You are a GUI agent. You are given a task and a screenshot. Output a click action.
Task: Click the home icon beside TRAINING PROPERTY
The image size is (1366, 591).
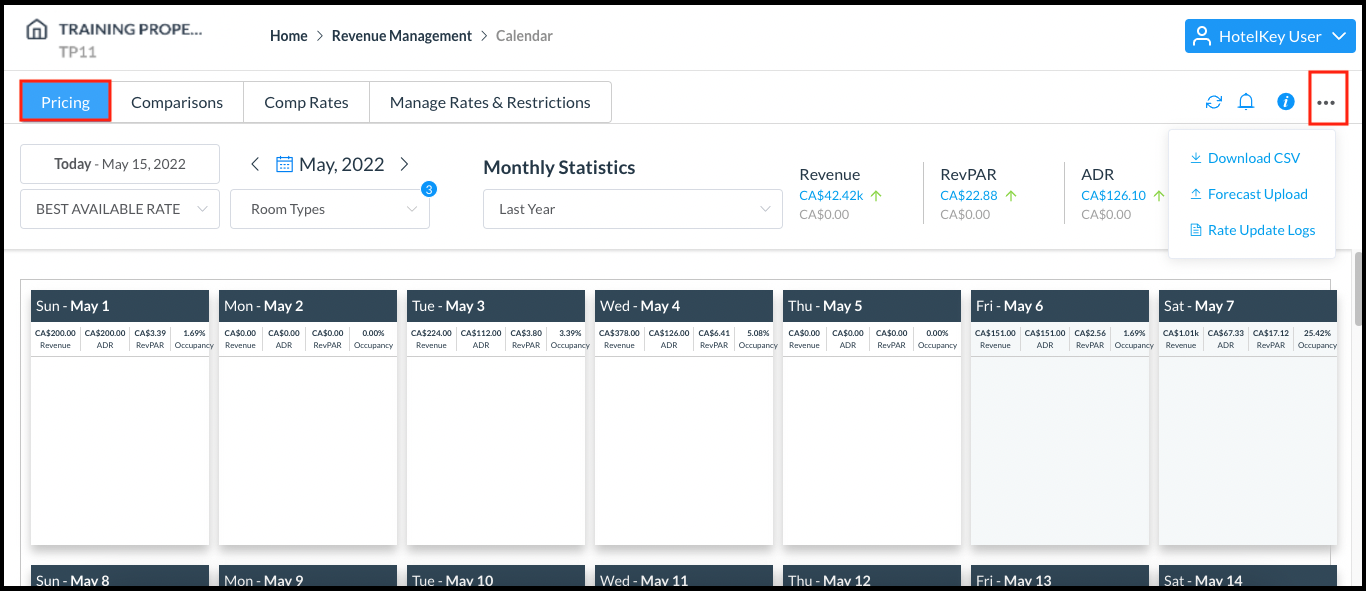point(38,28)
